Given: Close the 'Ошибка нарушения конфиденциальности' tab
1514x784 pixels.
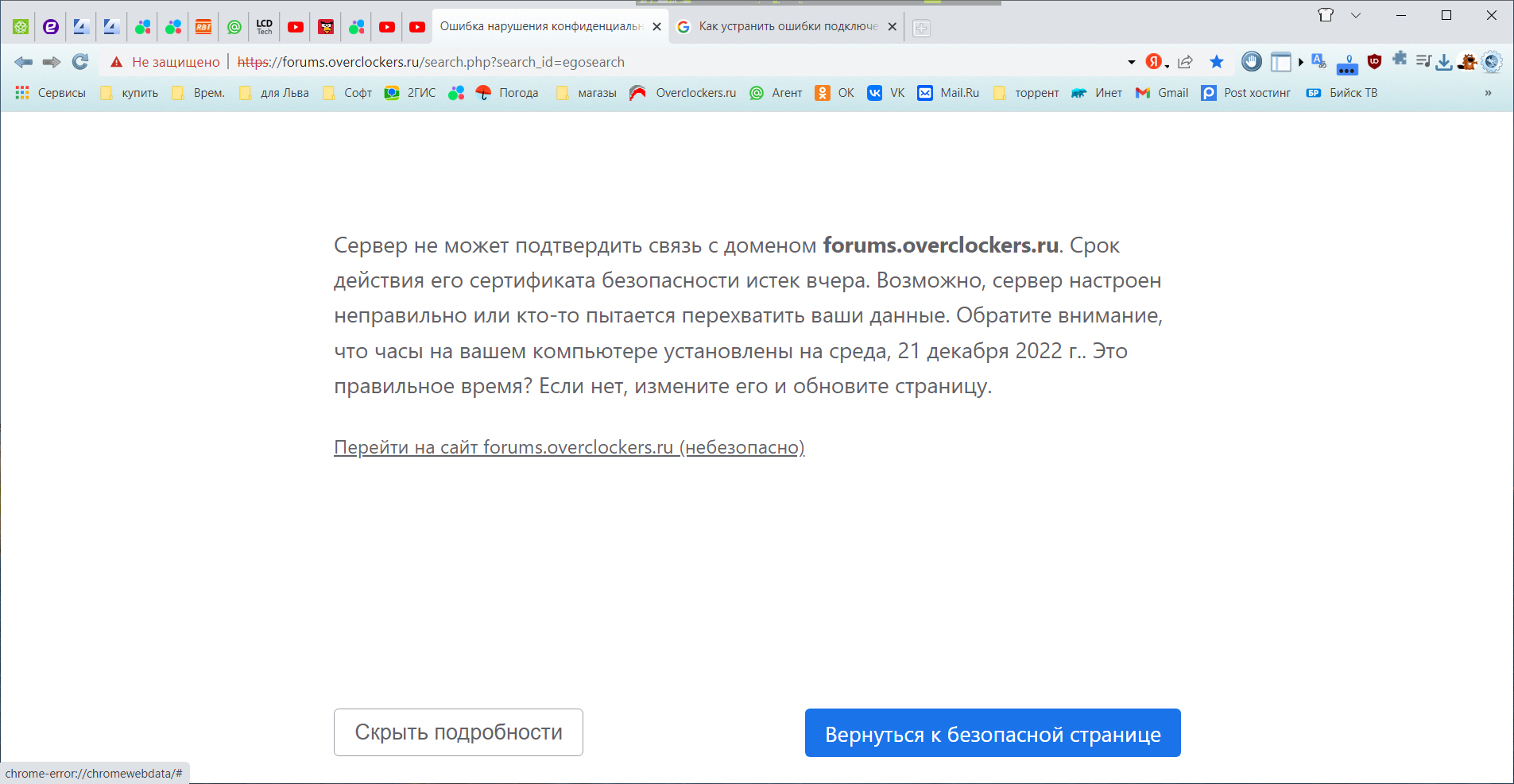Looking at the screenshot, I should tap(656, 27).
